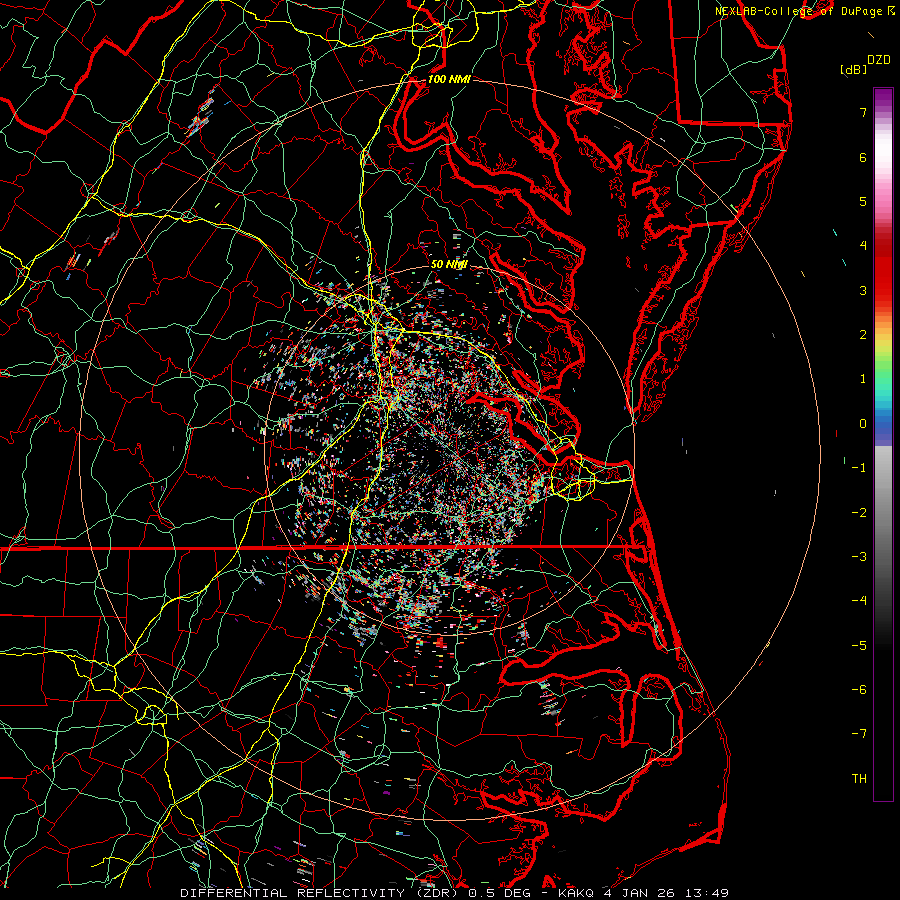Click the -4 value on the dB scale
The height and width of the screenshot is (900, 900).
pos(859,601)
